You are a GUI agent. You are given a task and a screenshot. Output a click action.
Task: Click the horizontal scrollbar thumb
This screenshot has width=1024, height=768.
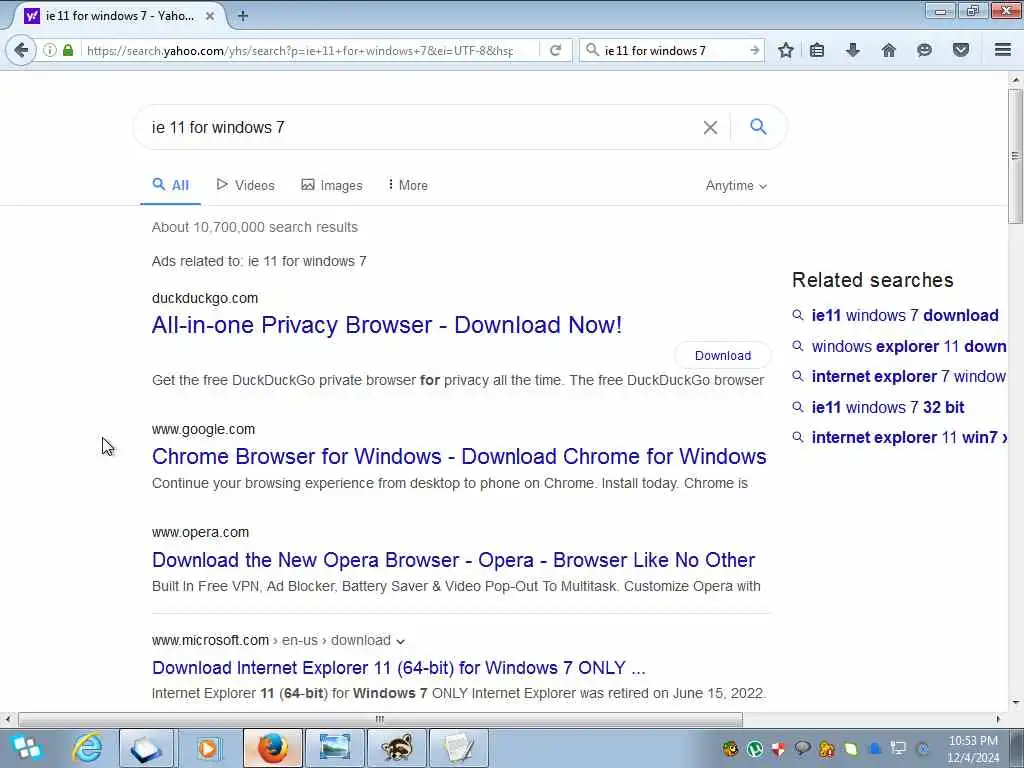[380, 720]
